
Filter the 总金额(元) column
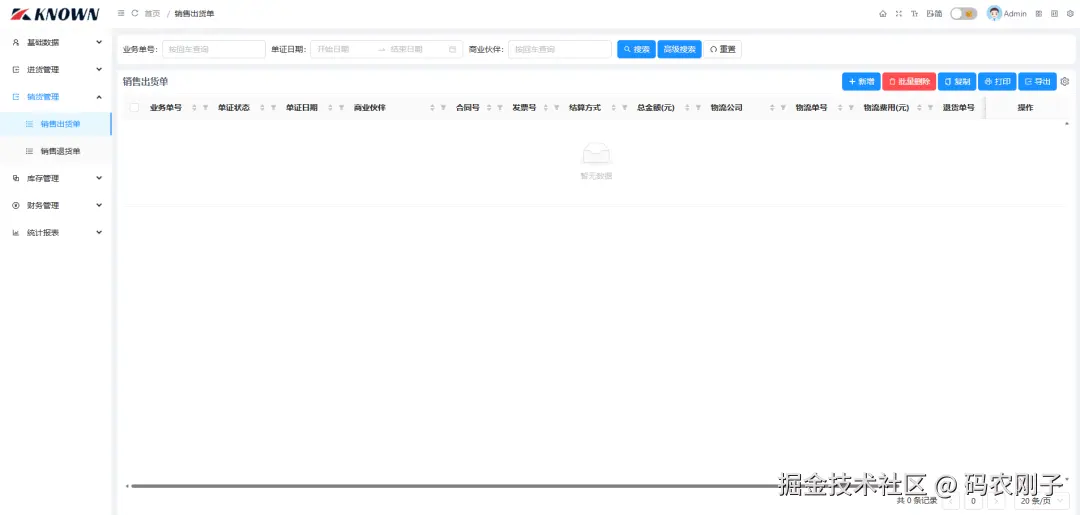coord(698,108)
